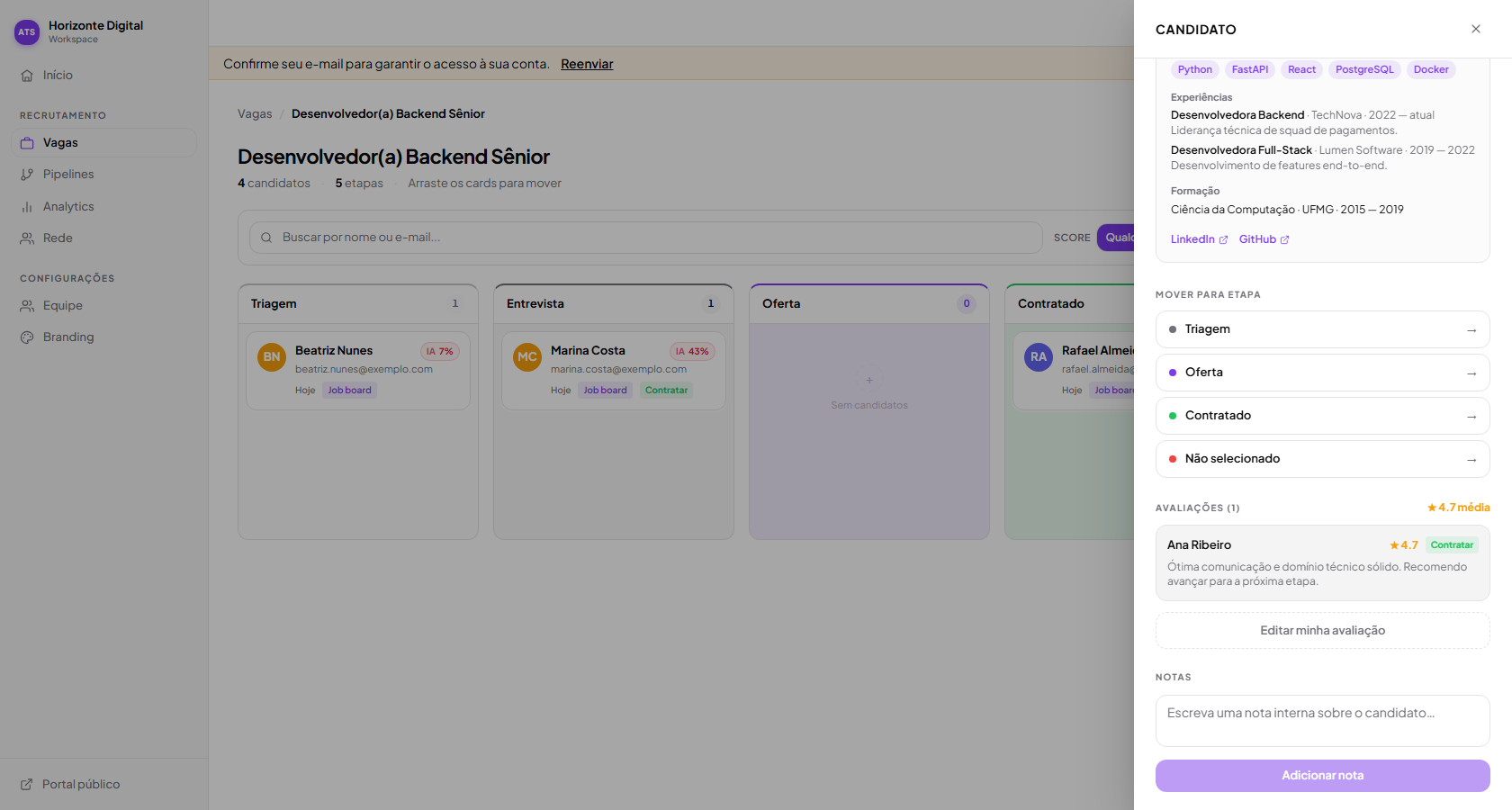Click the Vagas briefcase icon
This screenshot has height=810, width=1512.
(27, 143)
